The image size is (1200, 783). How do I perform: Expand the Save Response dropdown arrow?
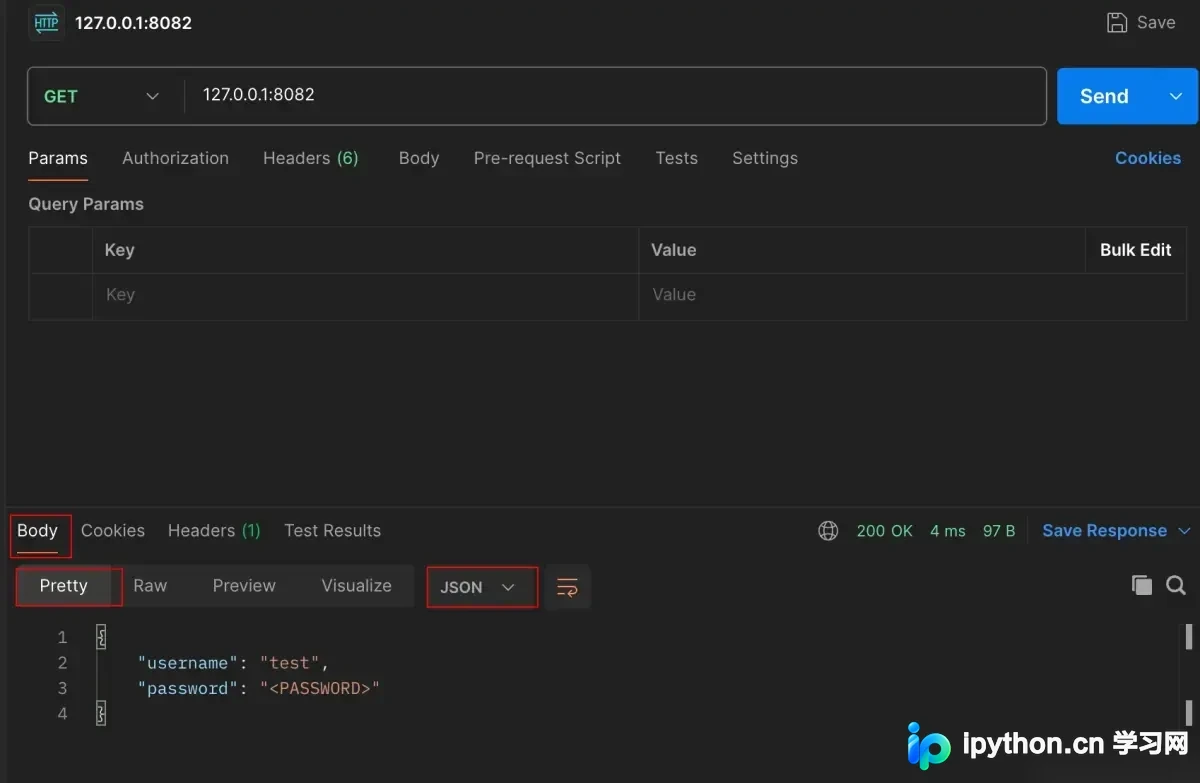[1184, 531]
